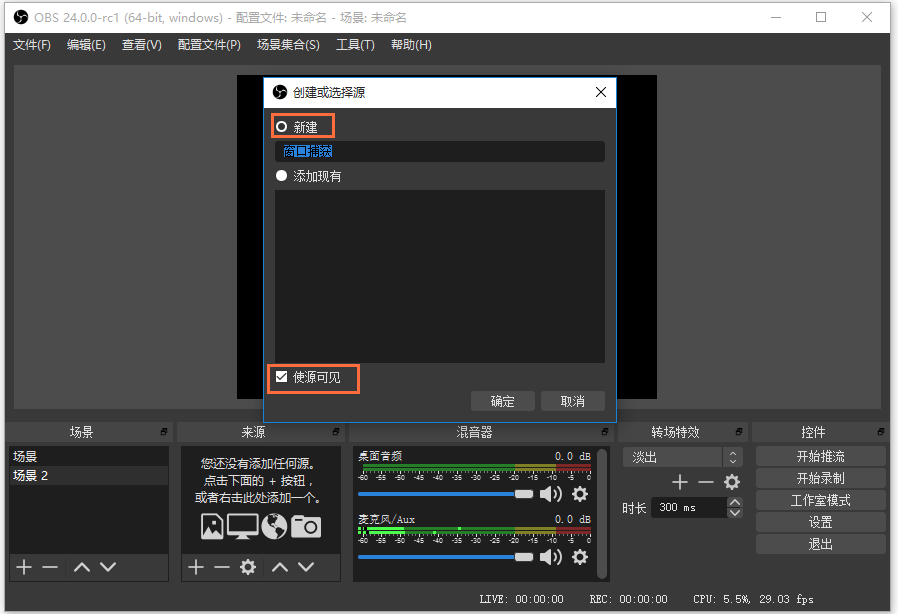The image size is (898, 614).
Task: Mute 麦克风/Aux with its speaker icon
Action: pyautogui.click(x=551, y=557)
